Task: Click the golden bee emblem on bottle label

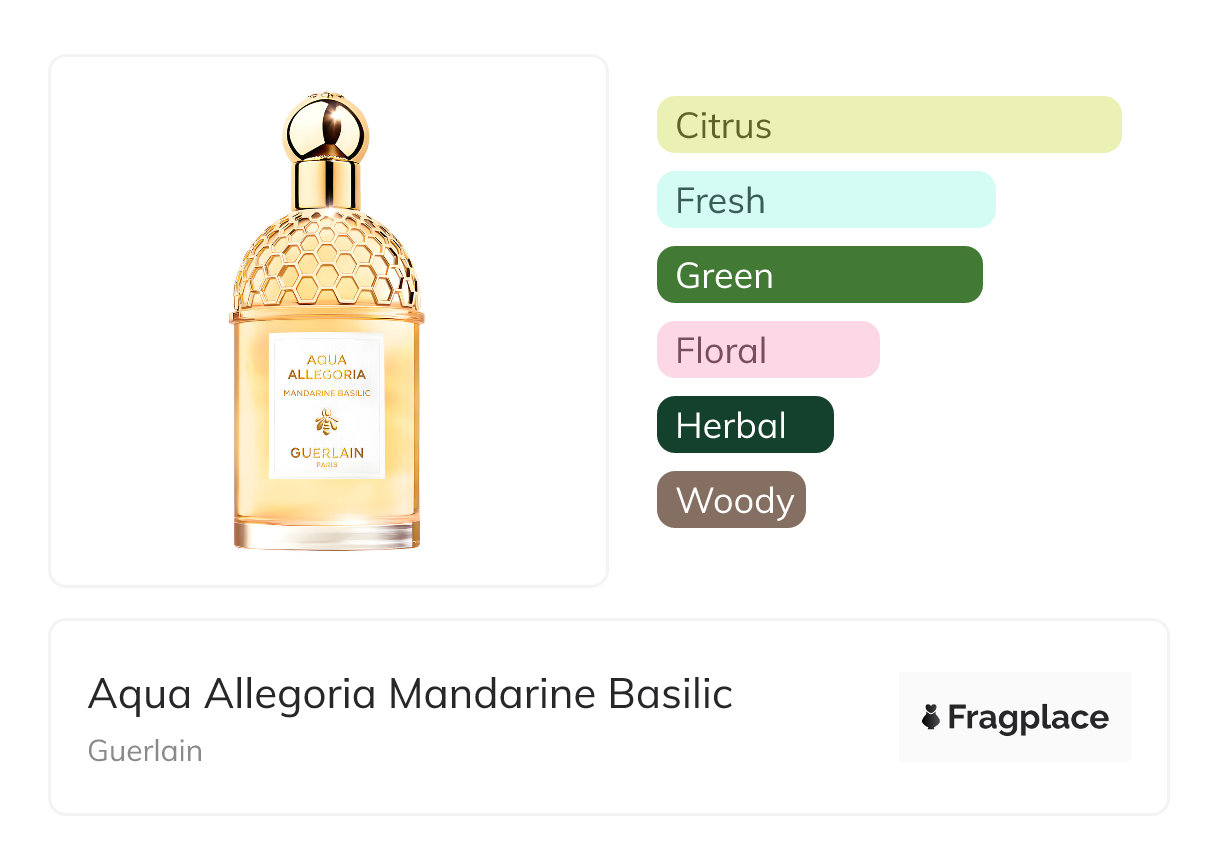Action: 327,421
